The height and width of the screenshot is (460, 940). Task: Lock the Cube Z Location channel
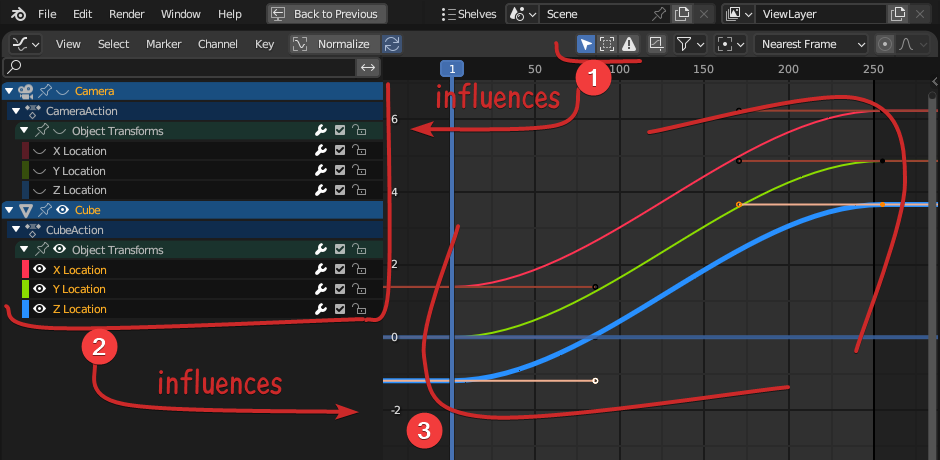point(358,309)
